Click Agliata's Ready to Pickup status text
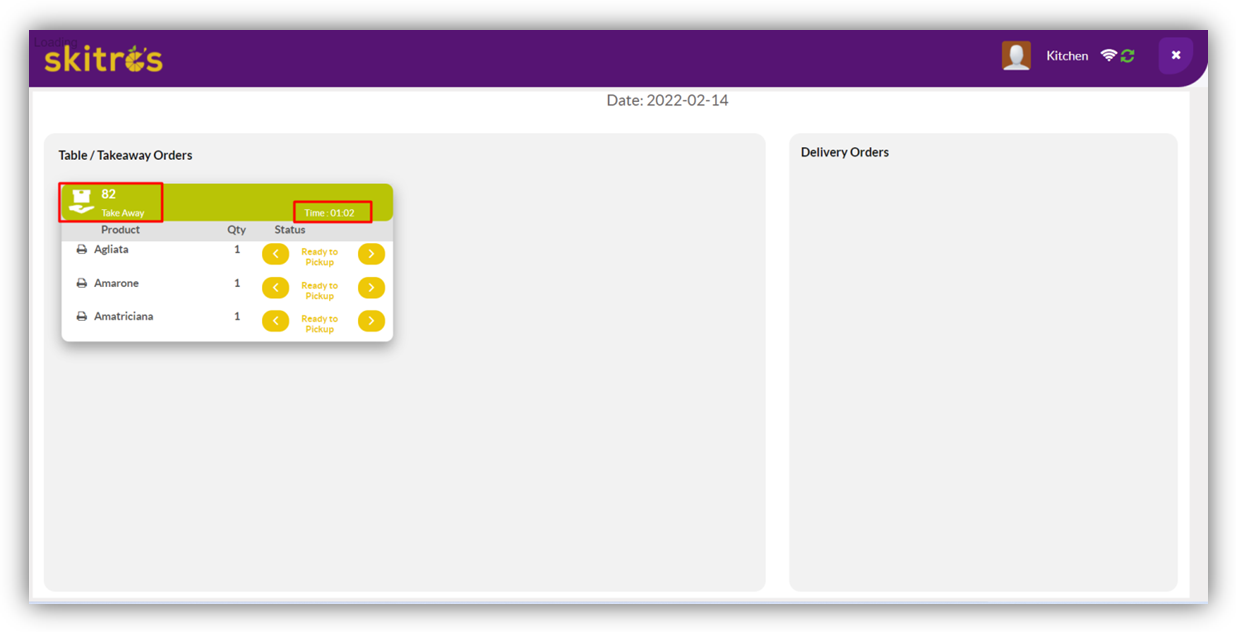Viewport: 1236px width, 632px height. [320, 257]
